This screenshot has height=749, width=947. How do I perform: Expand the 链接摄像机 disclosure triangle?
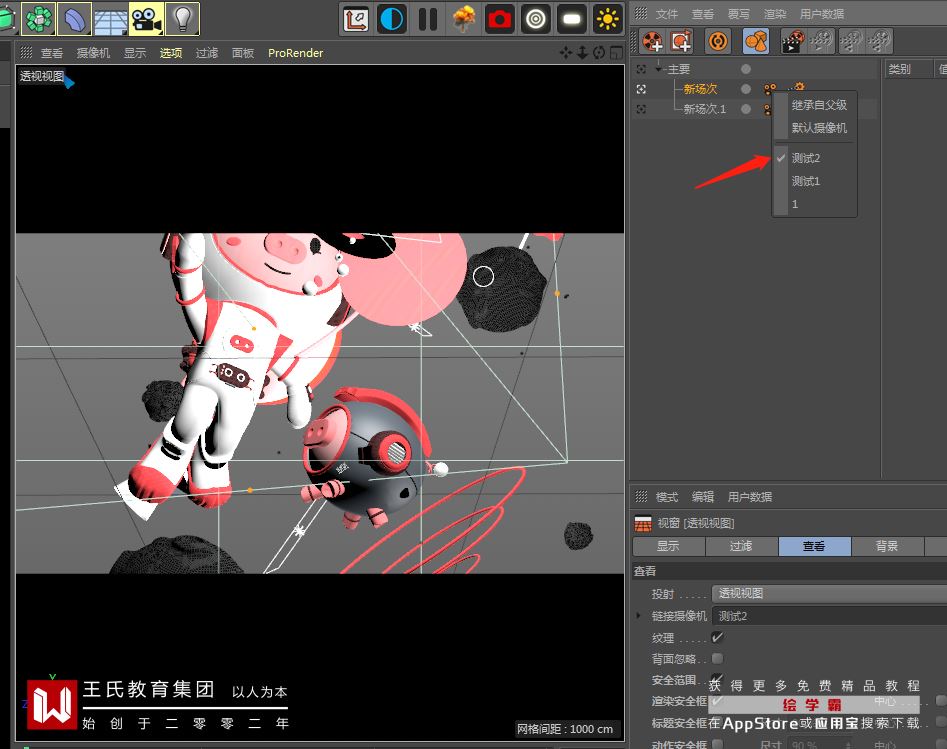coord(639,616)
